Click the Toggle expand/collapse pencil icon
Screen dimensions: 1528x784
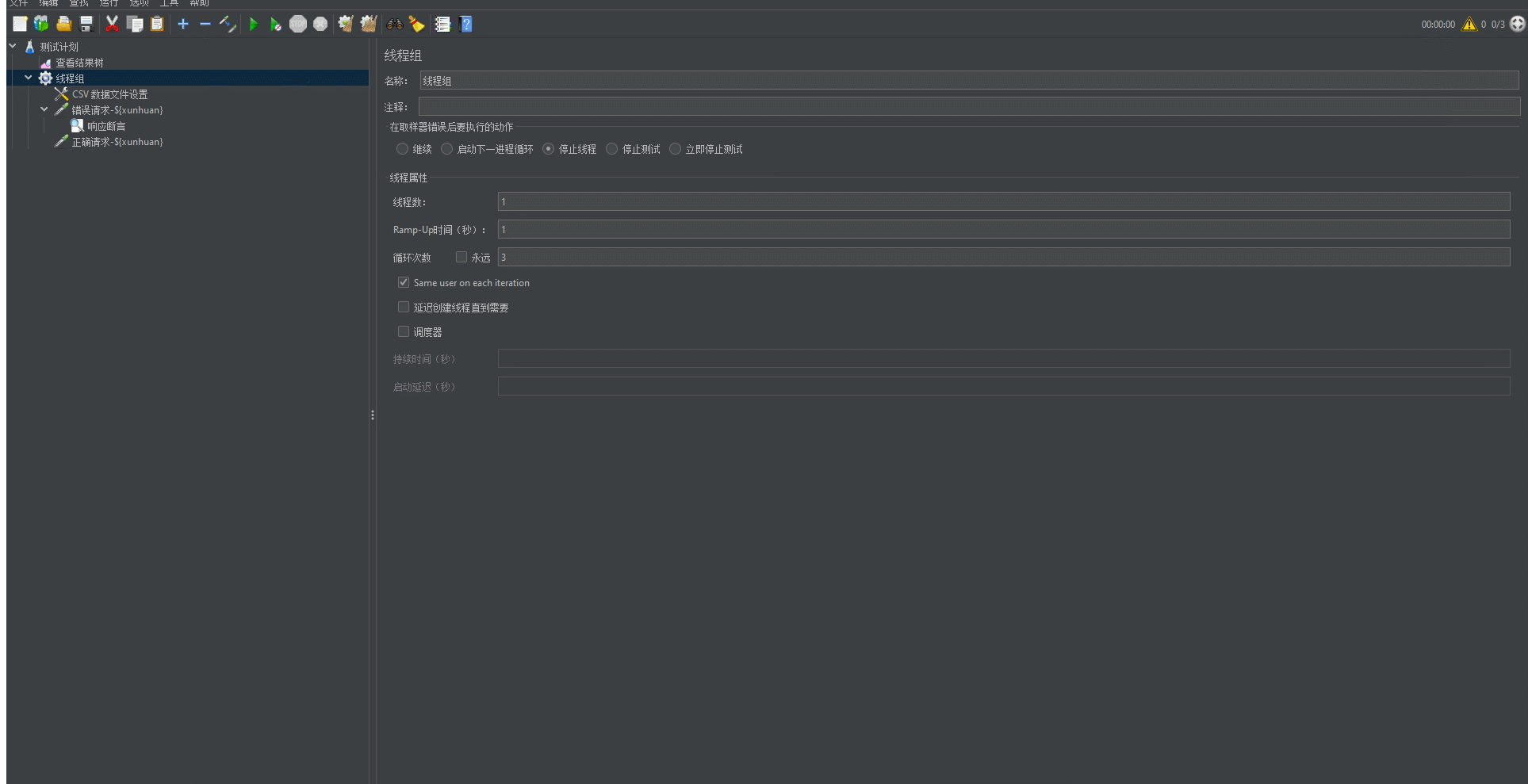point(228,25)
